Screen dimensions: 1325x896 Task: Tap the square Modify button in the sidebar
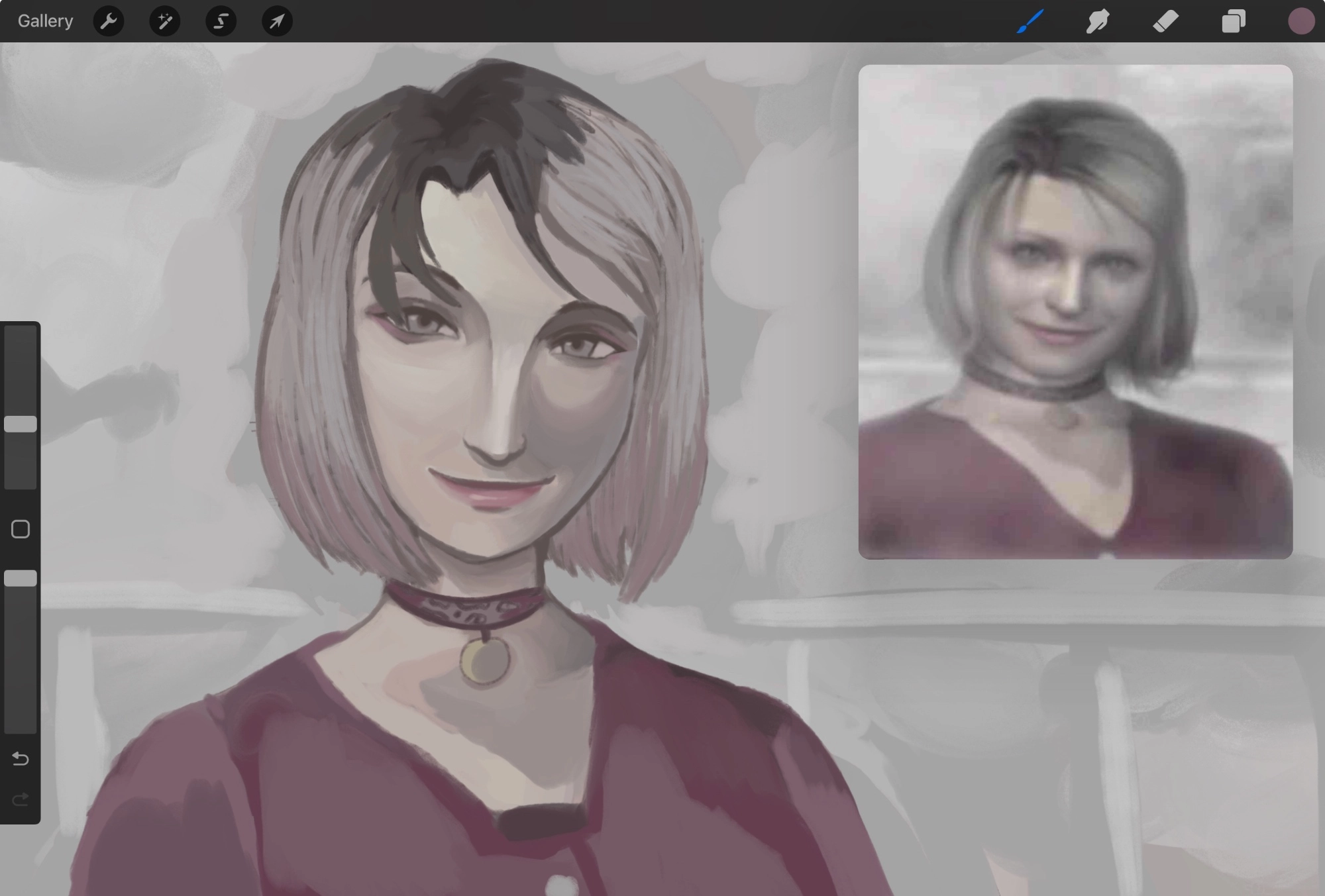point(21,529)
